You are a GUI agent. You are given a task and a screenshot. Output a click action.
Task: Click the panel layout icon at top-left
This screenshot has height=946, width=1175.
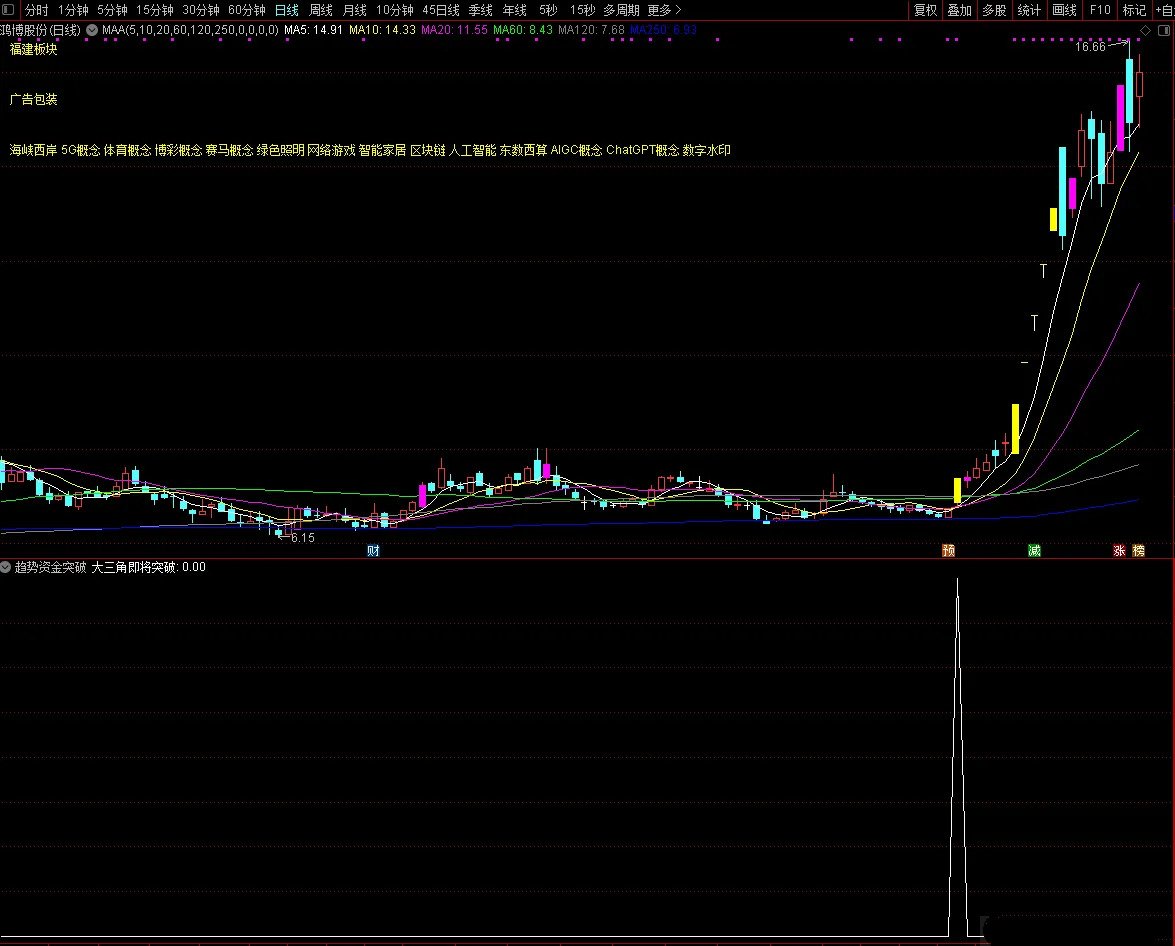click(8, 10)
